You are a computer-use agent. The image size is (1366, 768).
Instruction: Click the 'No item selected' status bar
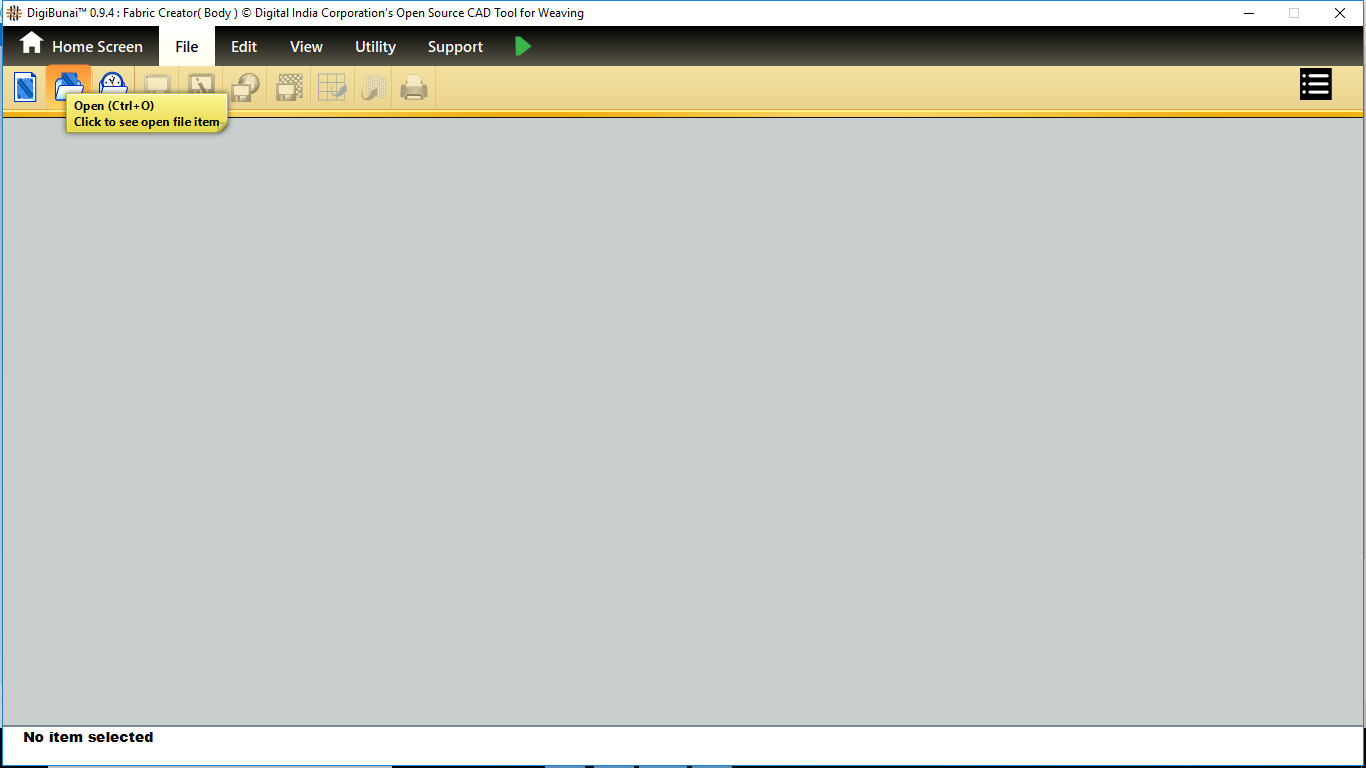[88, 737]
